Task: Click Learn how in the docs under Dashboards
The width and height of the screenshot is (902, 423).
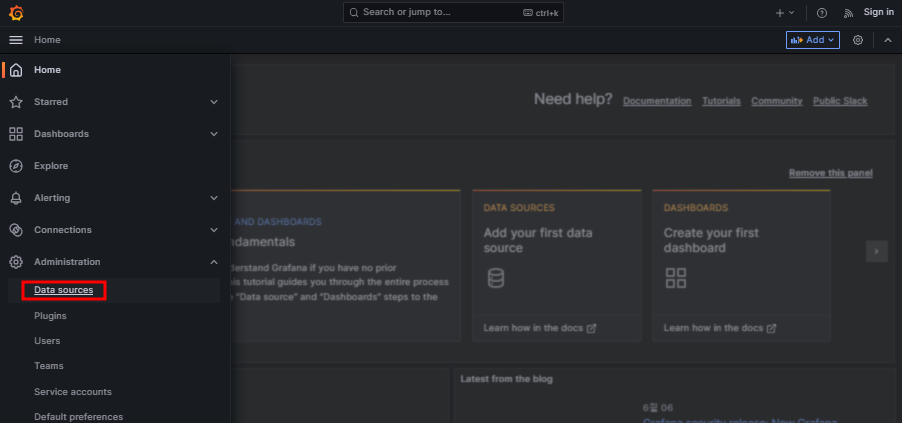Action: [720, 328]
